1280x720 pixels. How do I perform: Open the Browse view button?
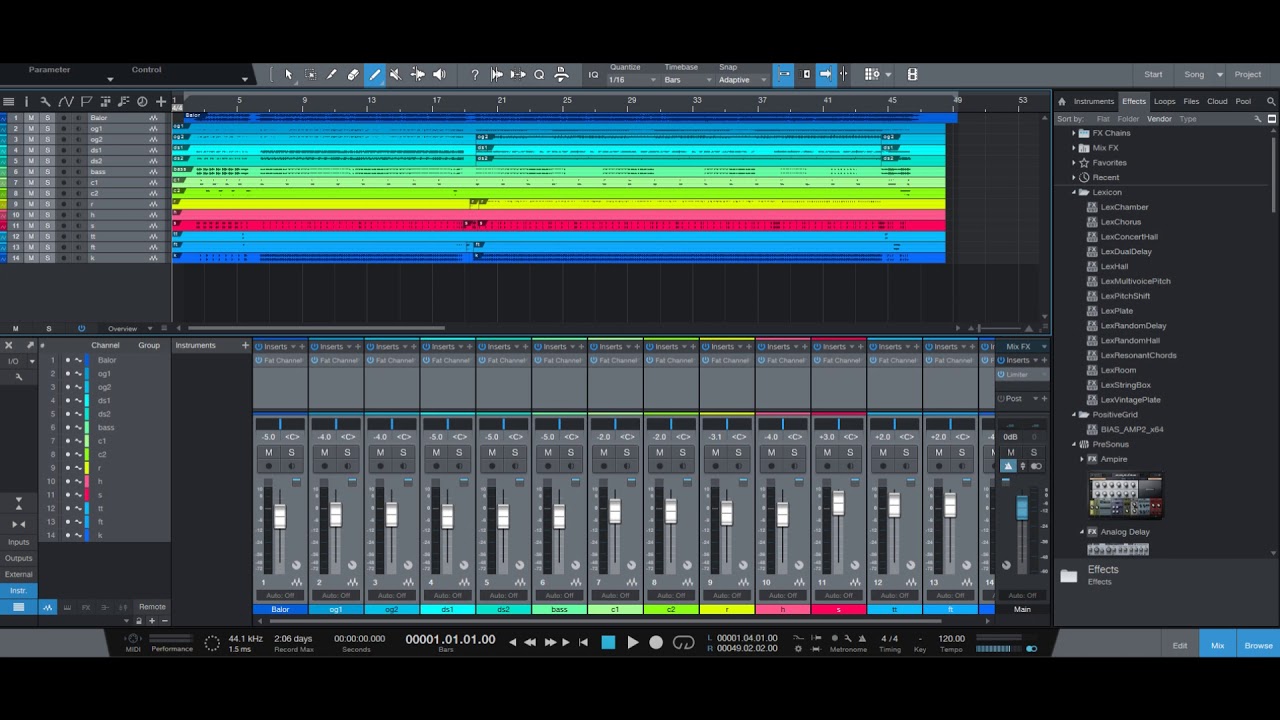1259,646
